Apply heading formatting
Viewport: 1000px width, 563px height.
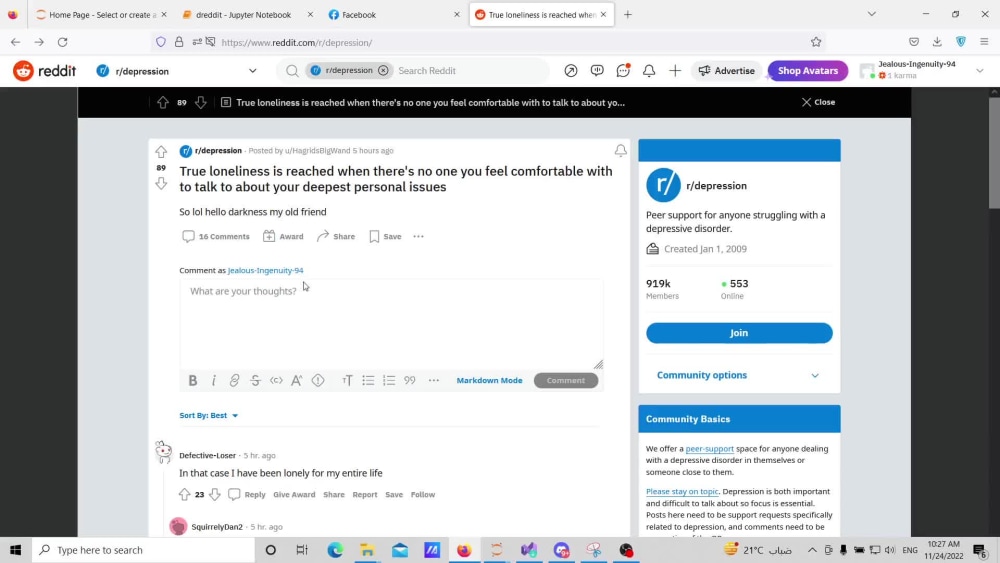coord(347,381)
